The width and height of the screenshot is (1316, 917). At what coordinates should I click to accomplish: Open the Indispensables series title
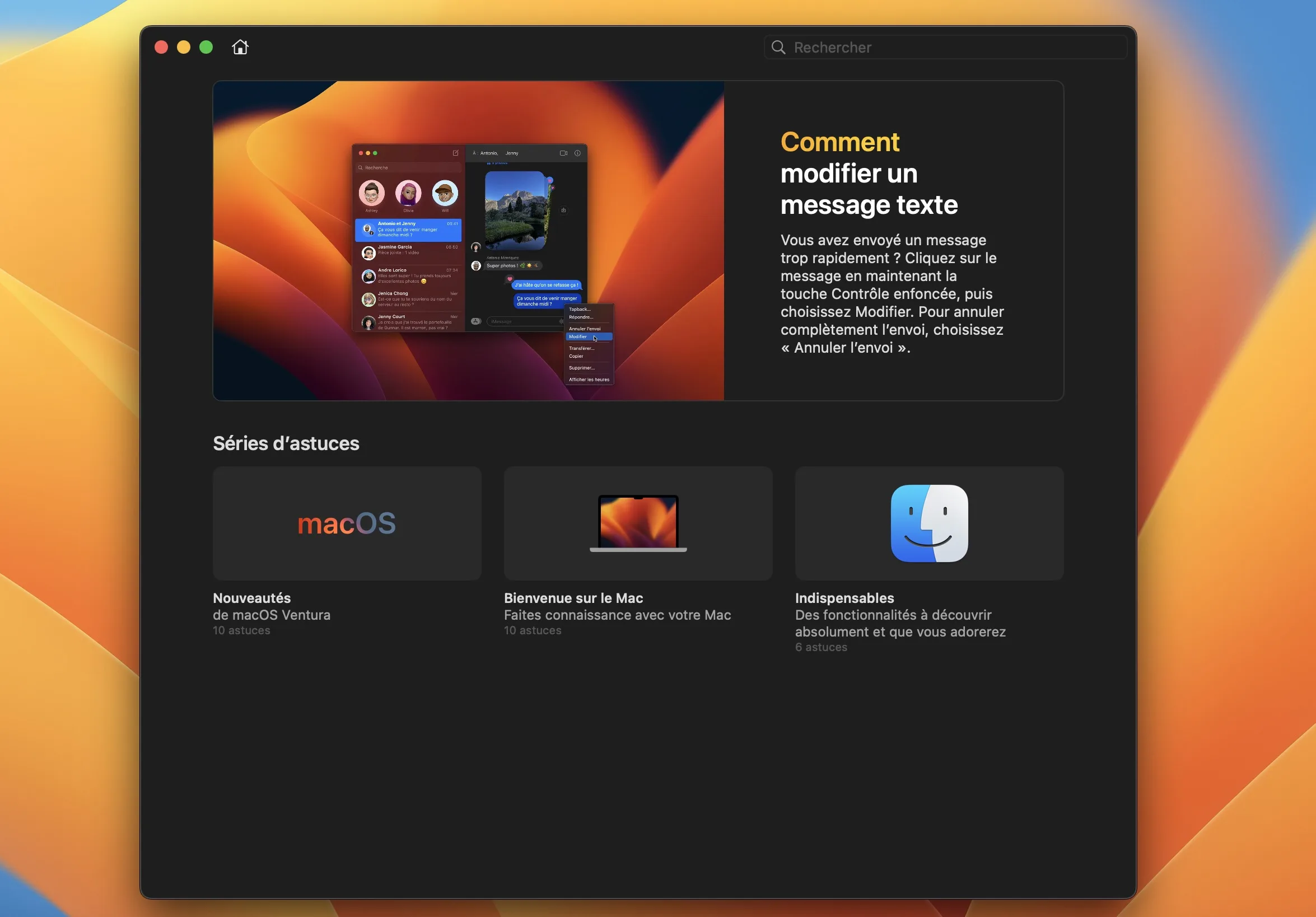[x=844, y=598]
